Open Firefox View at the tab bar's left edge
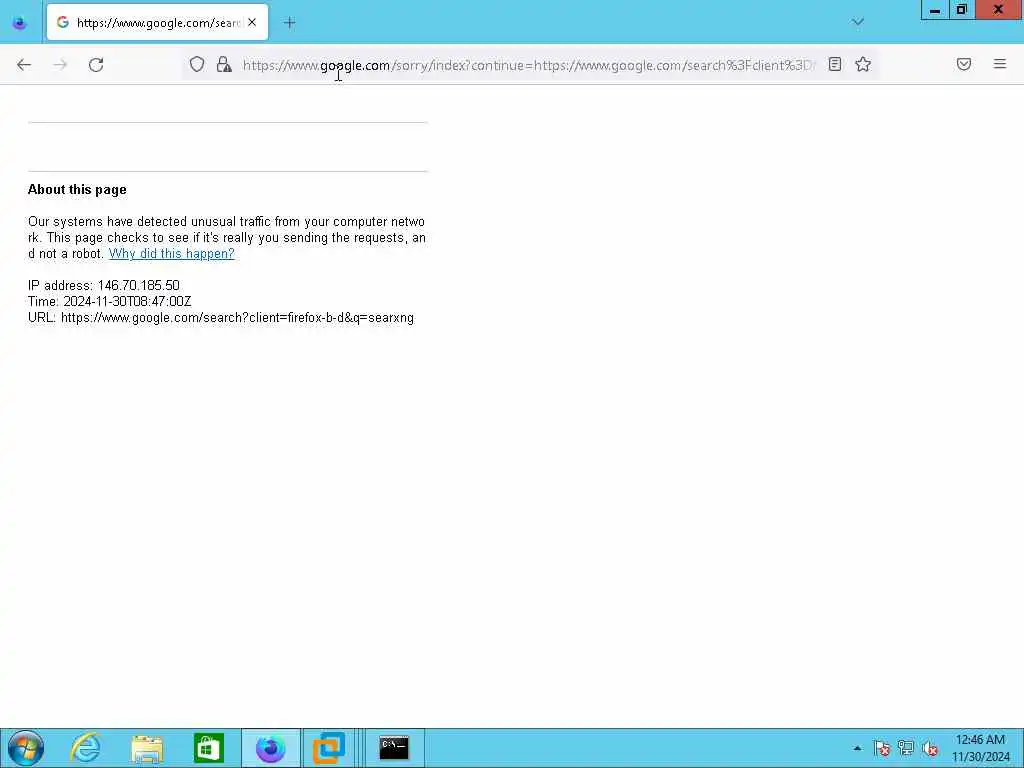 pos(20,23)
